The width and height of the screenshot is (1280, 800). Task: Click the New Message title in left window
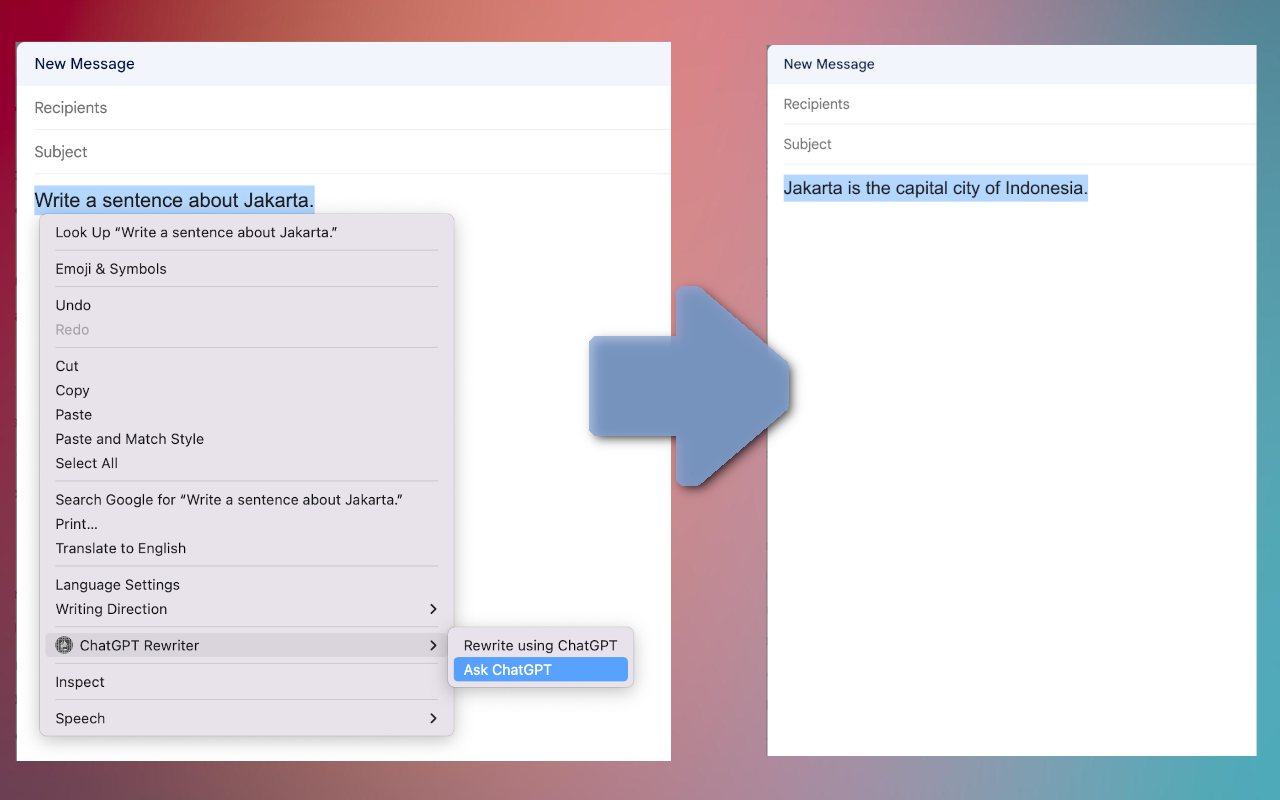point(84,64)
